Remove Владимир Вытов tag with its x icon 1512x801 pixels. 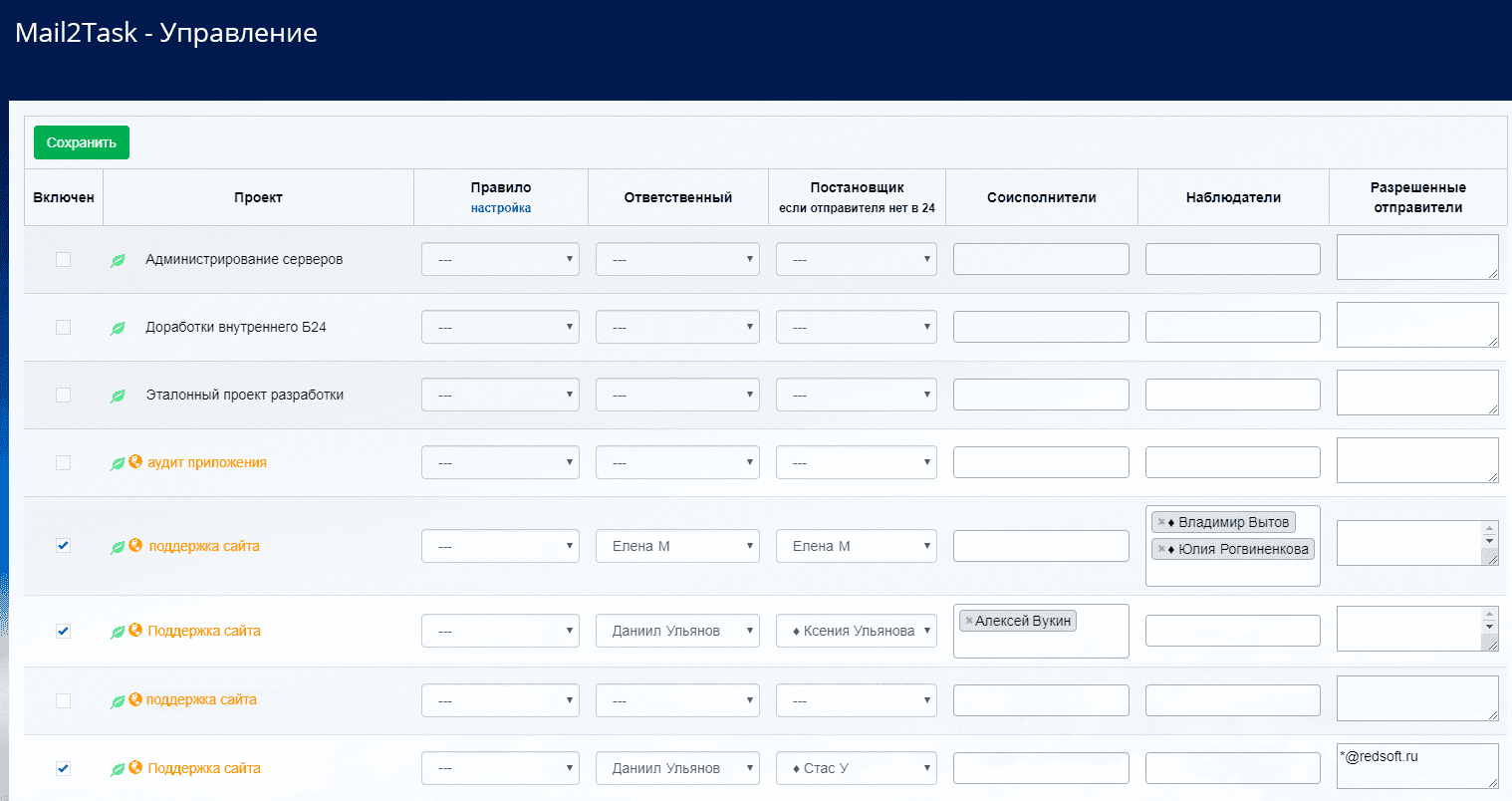1161,522
